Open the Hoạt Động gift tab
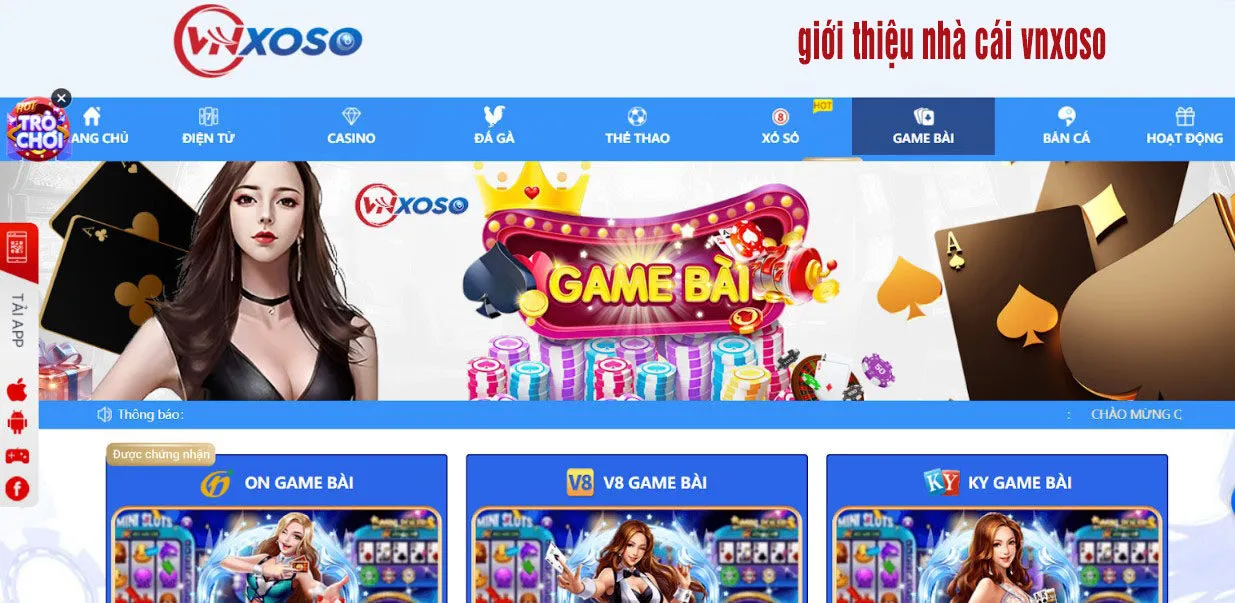1235x603 pixels. tap(1185, 127)
